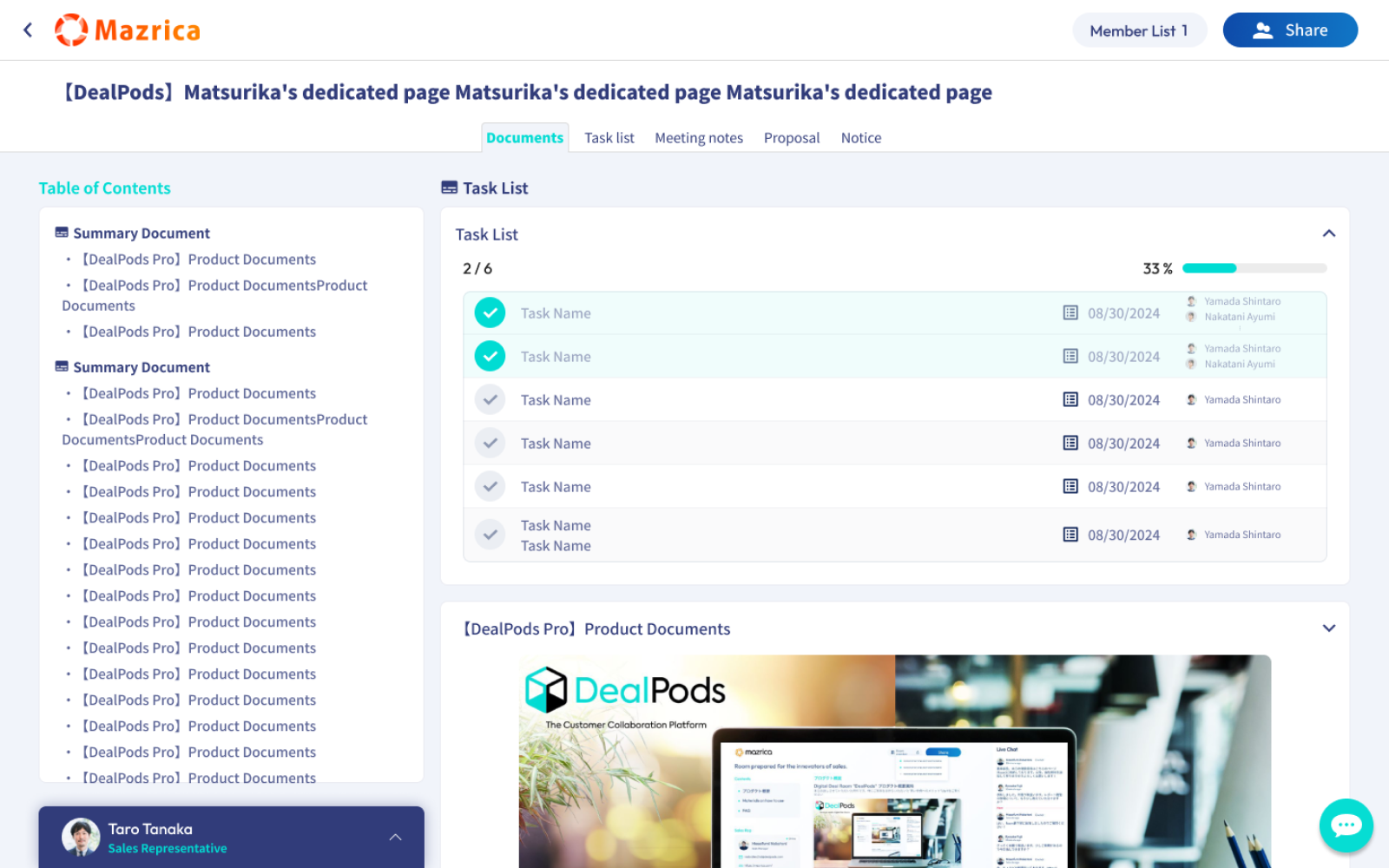The height and width of the screenshot is (868, 1389).
Task: Jump to the first Summary Document heading
Action: (x=142, y=233)
